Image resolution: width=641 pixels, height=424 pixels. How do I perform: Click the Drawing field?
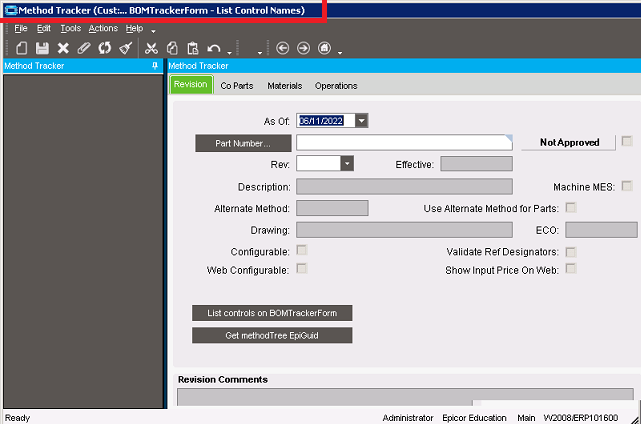point(404,230)
